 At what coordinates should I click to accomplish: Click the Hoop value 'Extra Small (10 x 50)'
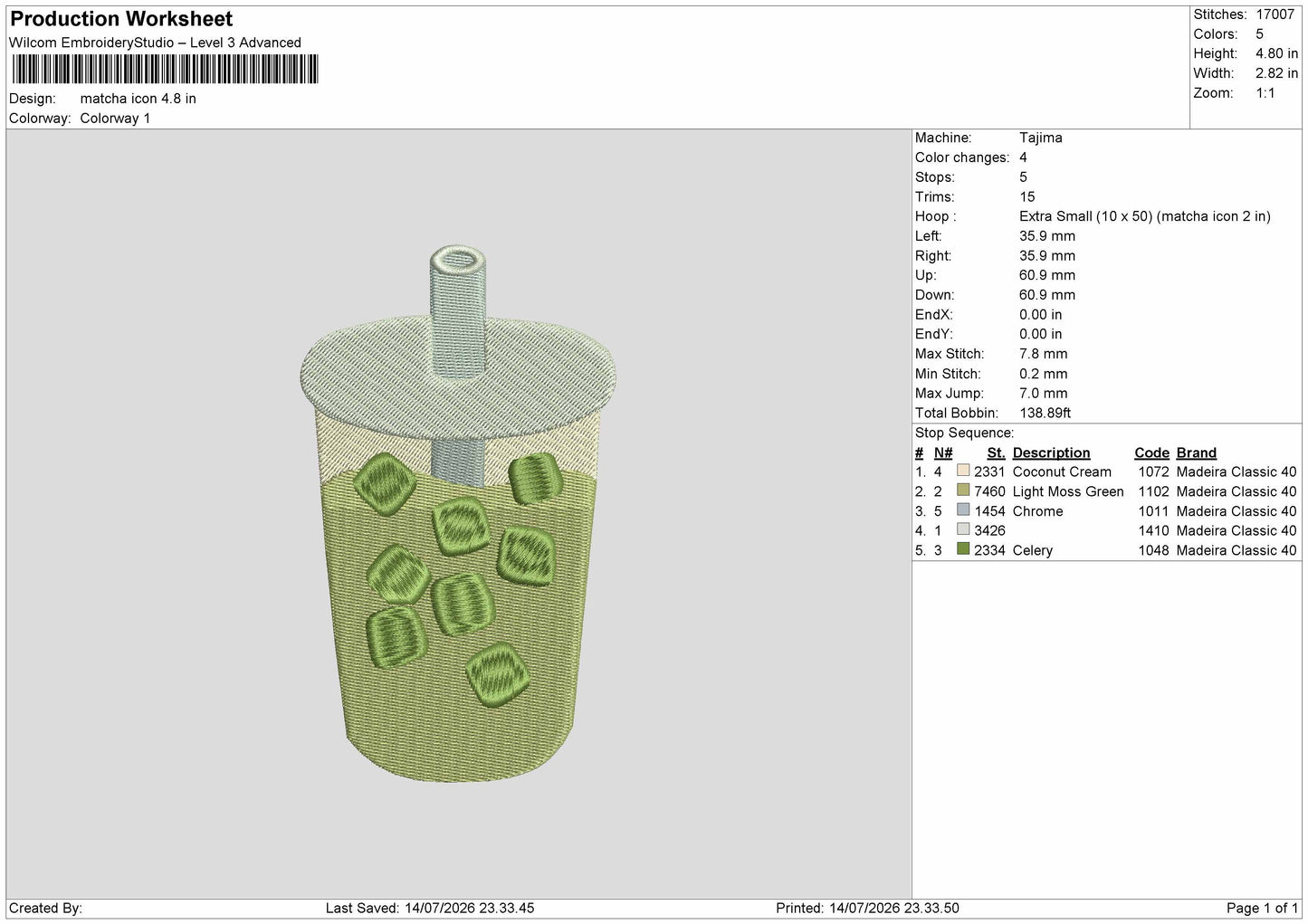(1085, 216)
